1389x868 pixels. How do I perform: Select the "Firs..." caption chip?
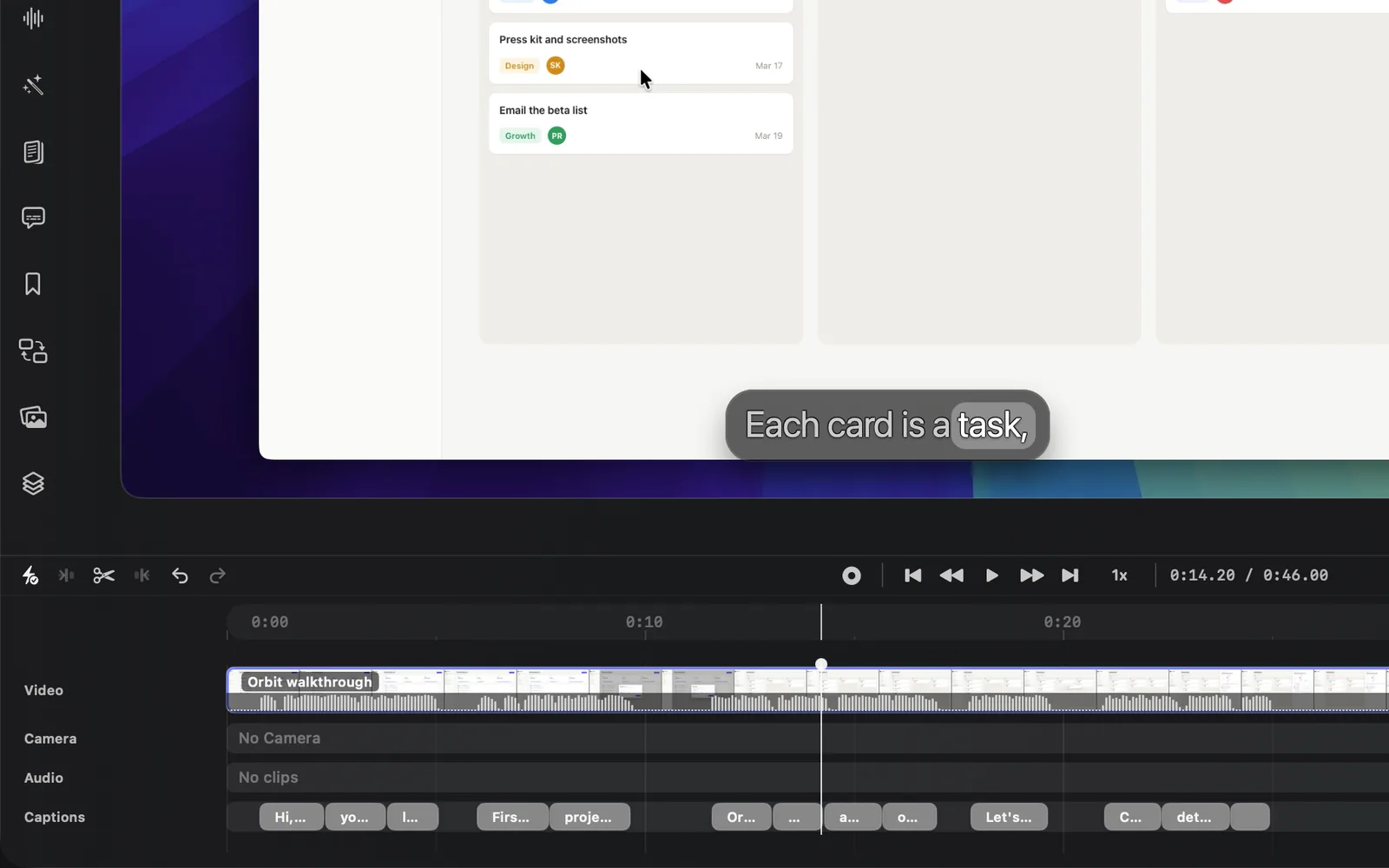512,817
